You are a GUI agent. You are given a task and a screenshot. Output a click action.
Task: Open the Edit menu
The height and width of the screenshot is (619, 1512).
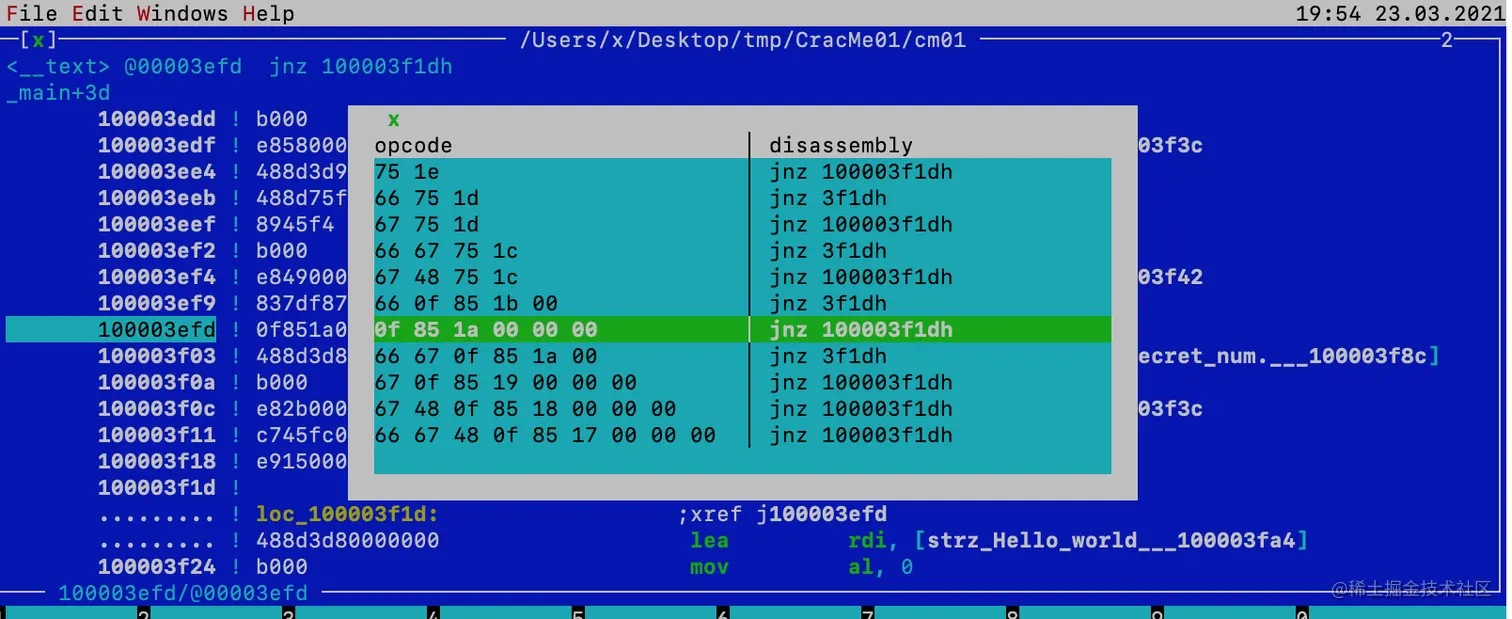pyautogui.click(x=98, y=13)
